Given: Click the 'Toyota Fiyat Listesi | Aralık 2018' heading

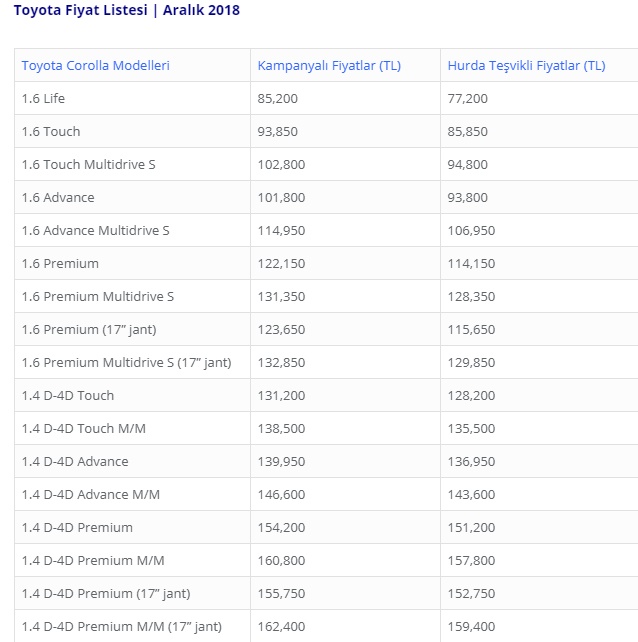Looking at the screenshot, I should (127, 10).
